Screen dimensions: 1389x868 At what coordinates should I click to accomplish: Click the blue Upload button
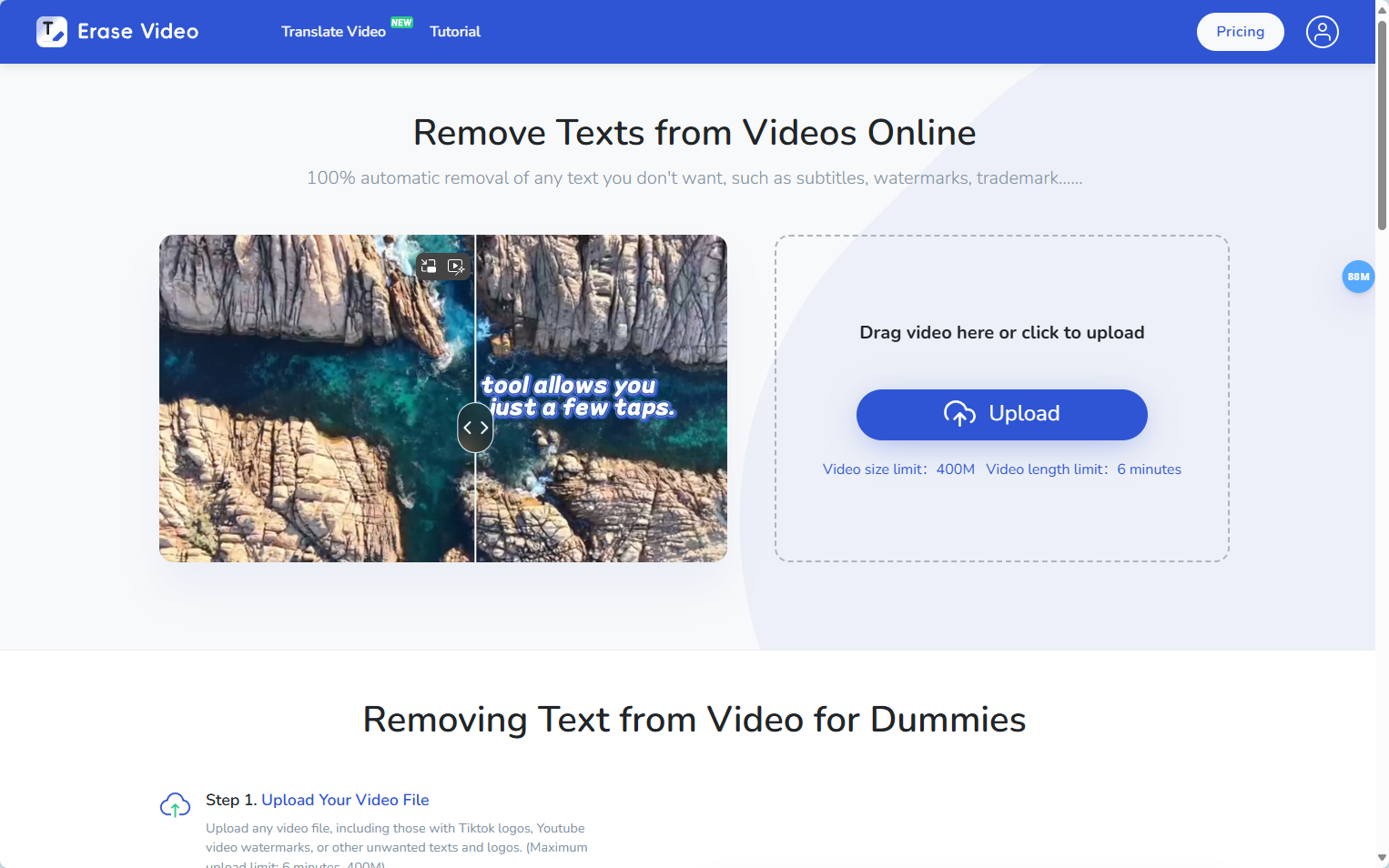coord(1001,415)
